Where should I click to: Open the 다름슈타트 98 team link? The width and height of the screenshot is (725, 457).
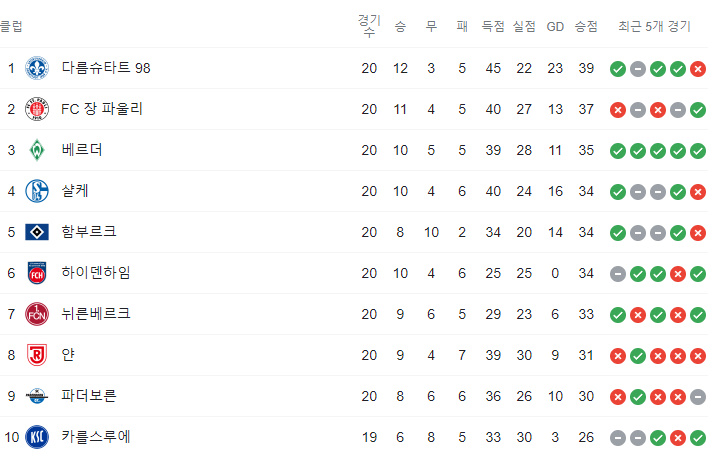[x=106, y=68]
